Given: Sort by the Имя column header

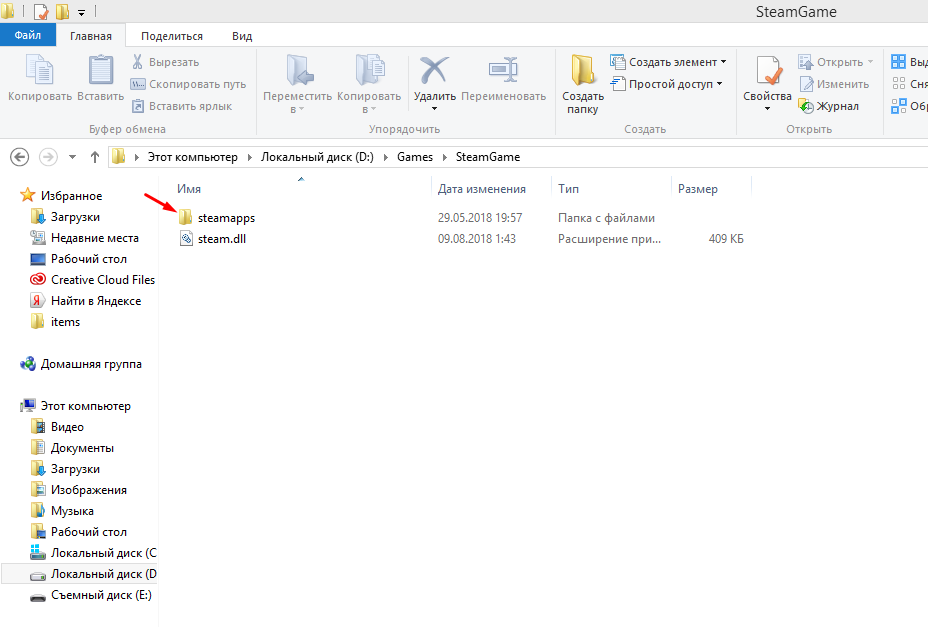Looking at the screenshot, I should 189,189.
